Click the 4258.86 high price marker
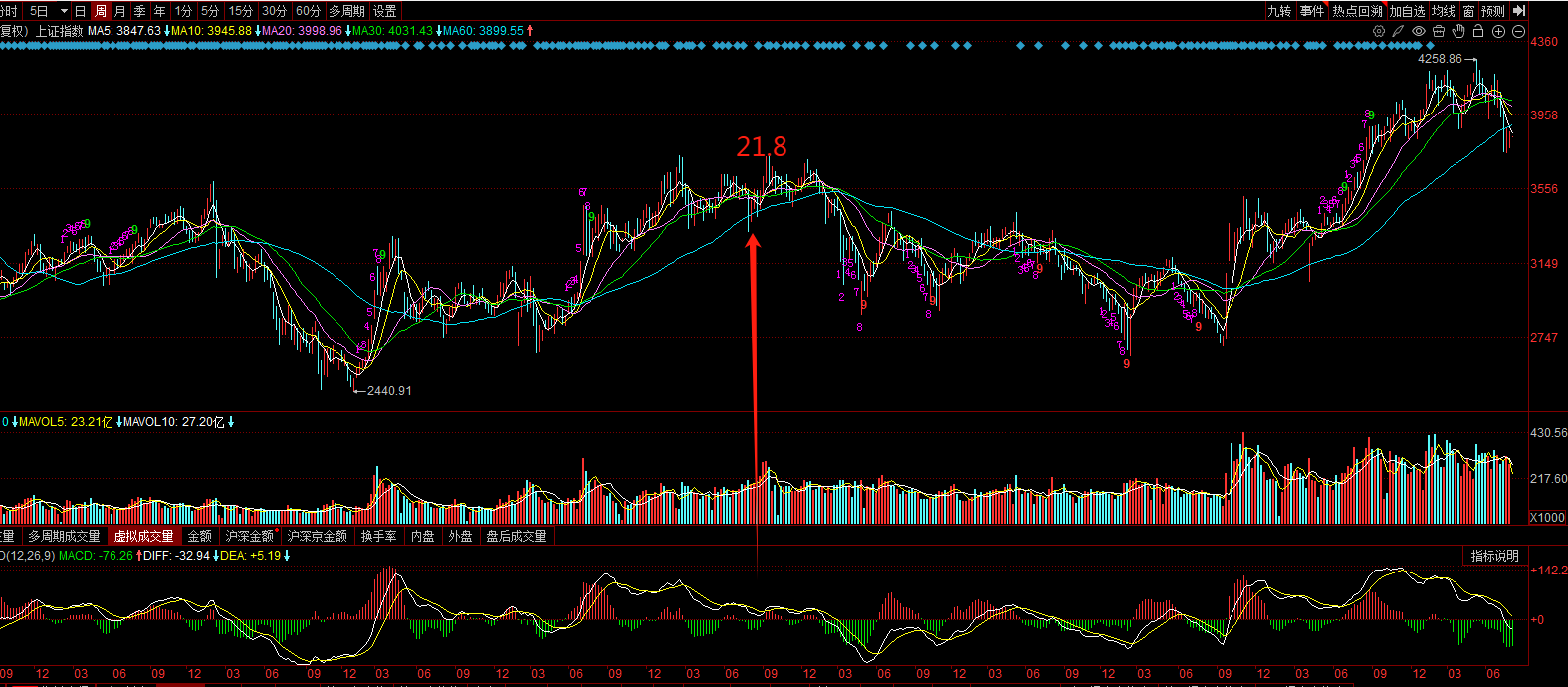Screen dimensions: 1568x687 coord(1441,59)
